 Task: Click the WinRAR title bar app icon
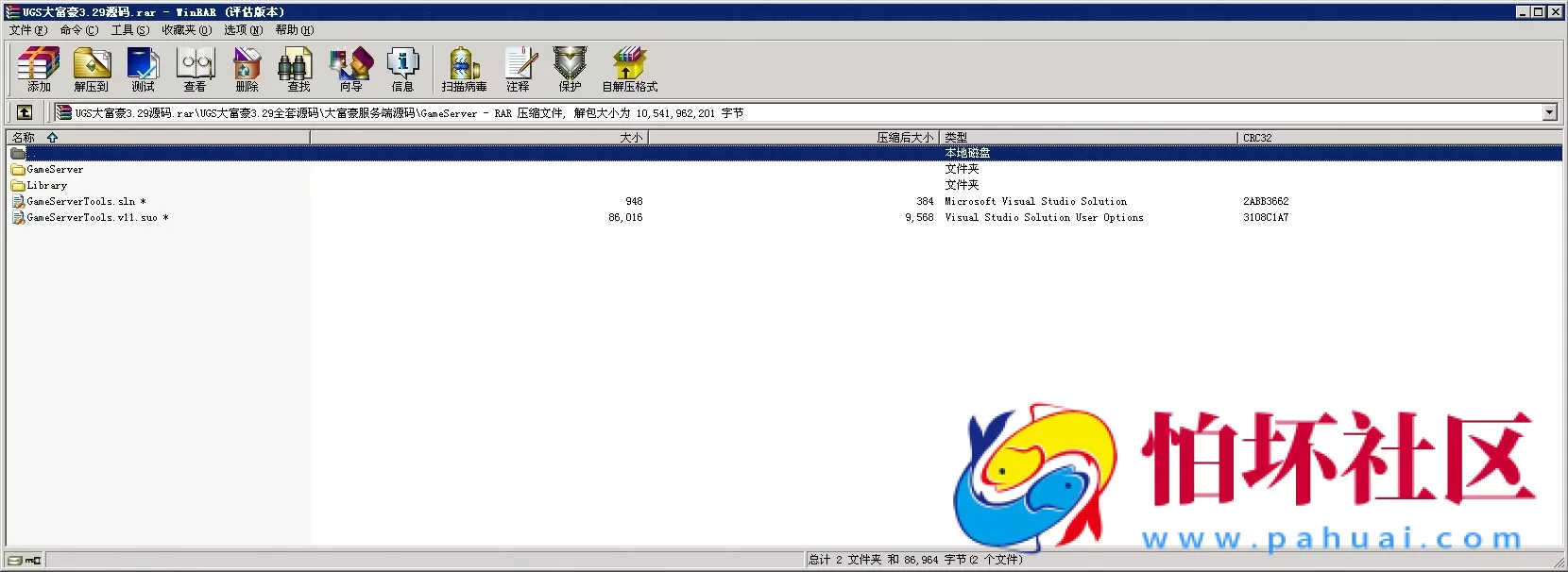click(x=12, y=12)
